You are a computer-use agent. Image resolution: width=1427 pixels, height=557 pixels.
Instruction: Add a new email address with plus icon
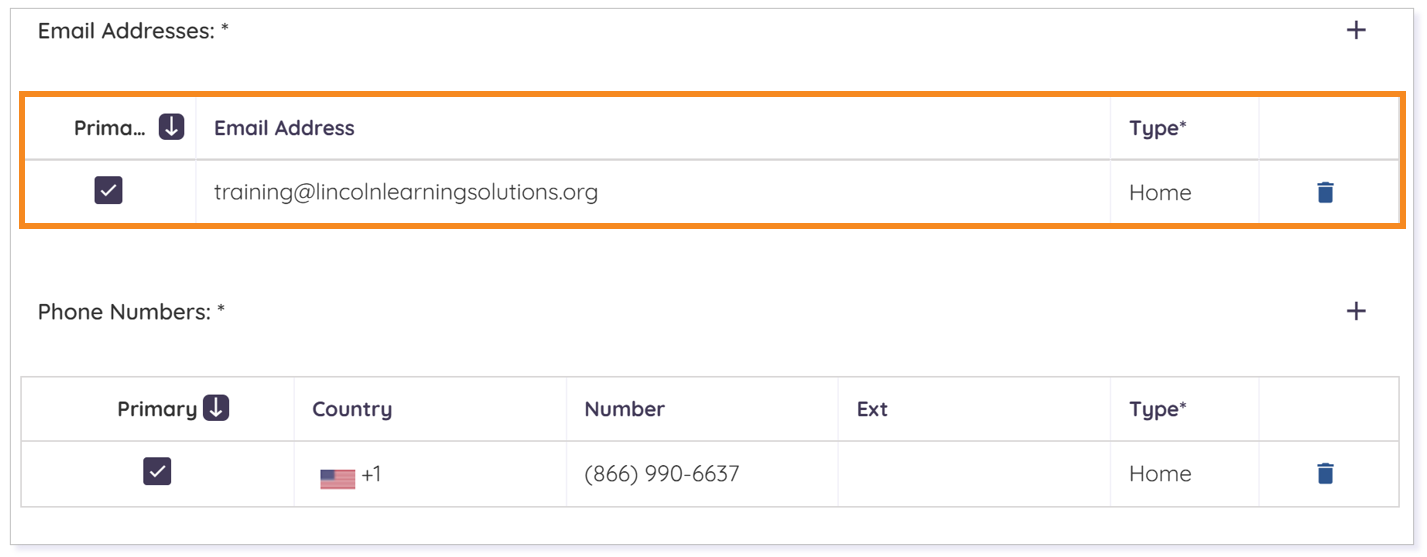click(x=1355, y=30)
